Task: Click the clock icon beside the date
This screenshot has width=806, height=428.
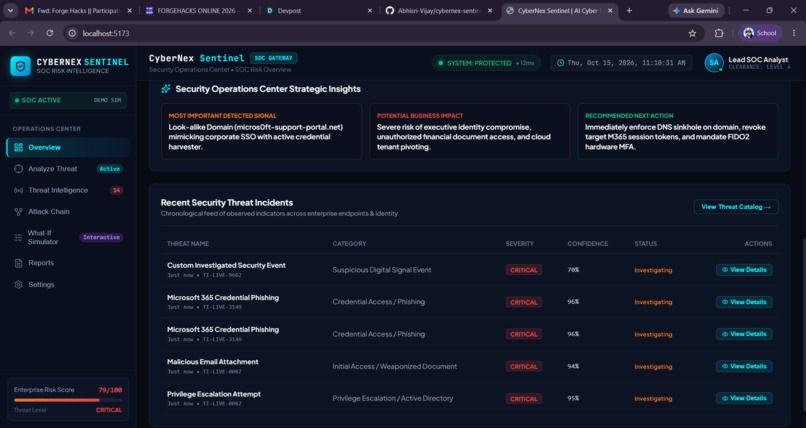Action: pyautogui.click(x=560, y=63)
